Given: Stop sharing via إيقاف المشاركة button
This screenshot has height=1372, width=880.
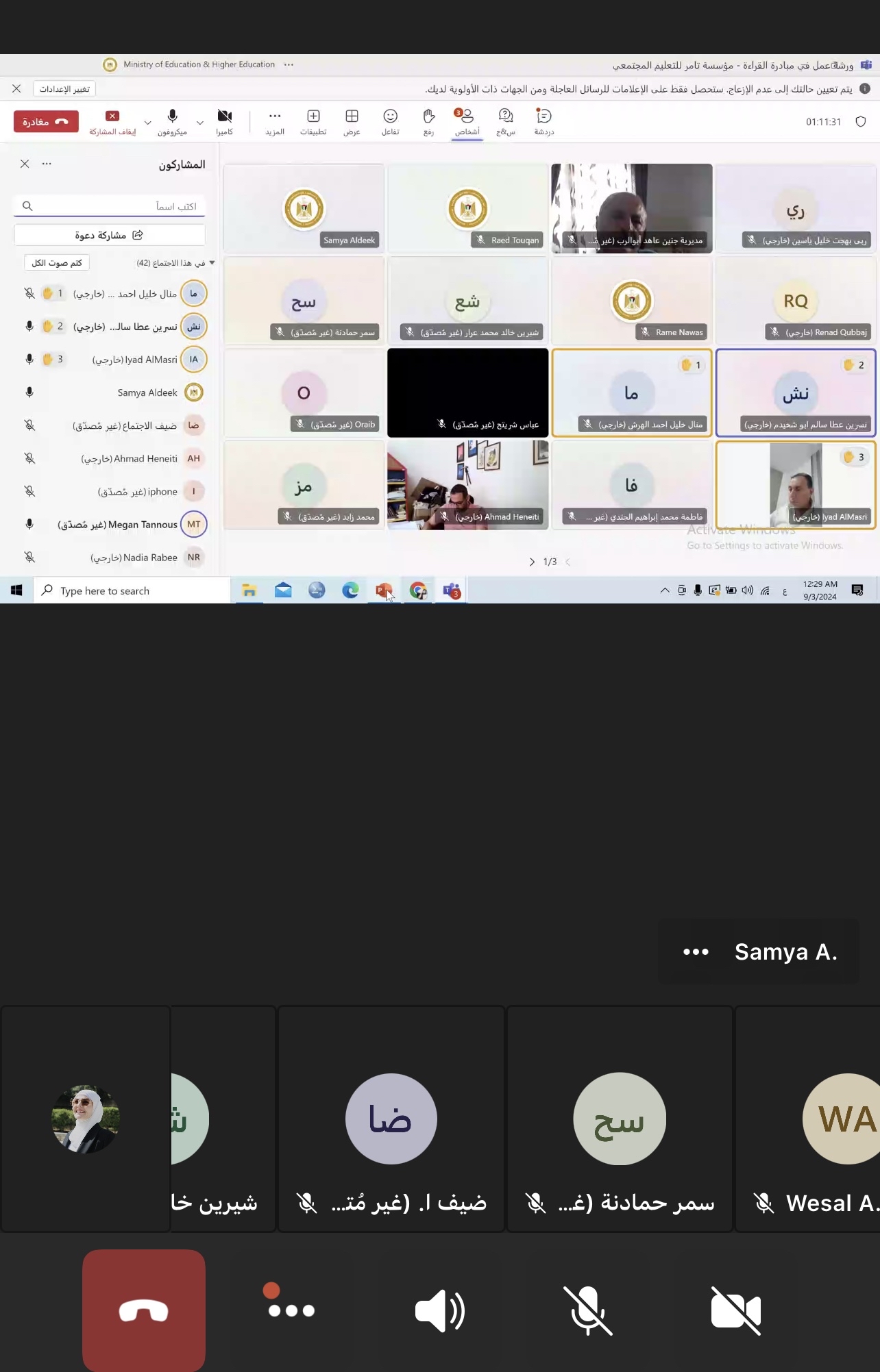Looking at the screenshot, I should pyautogui.click(x=113, y=122).
